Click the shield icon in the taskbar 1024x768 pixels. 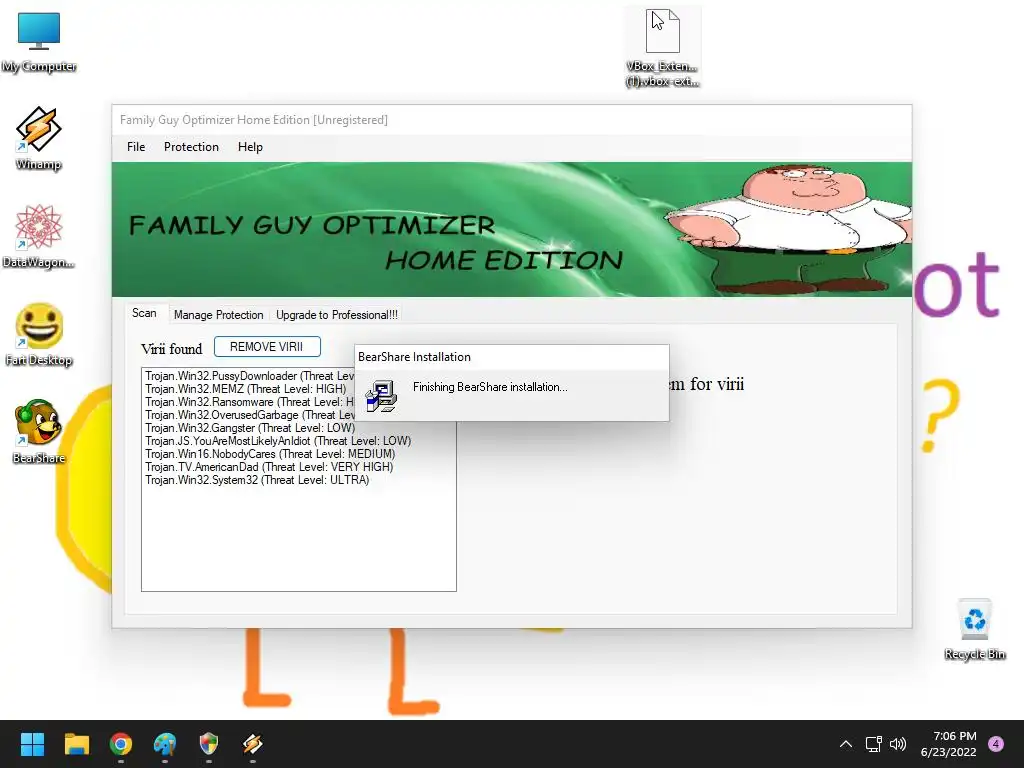(208, 744)
